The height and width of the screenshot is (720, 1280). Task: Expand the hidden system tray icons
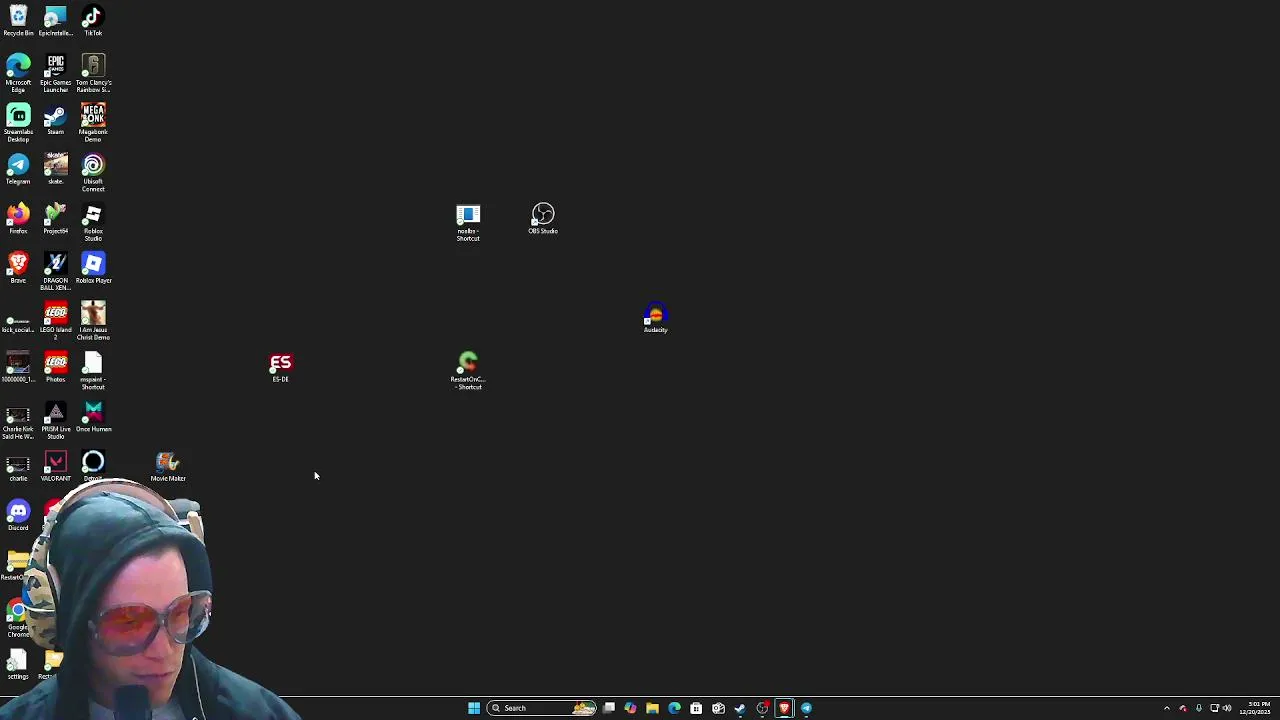click(x=1166, y=708)
